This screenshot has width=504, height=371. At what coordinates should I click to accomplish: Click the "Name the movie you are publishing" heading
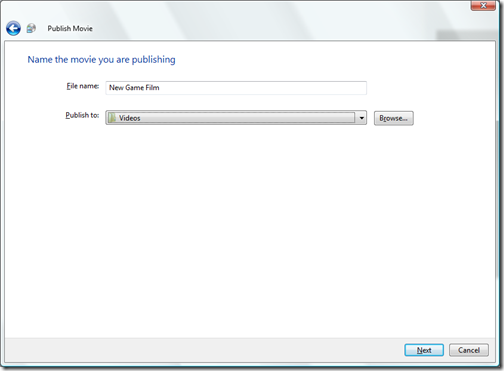coord(101,60)
